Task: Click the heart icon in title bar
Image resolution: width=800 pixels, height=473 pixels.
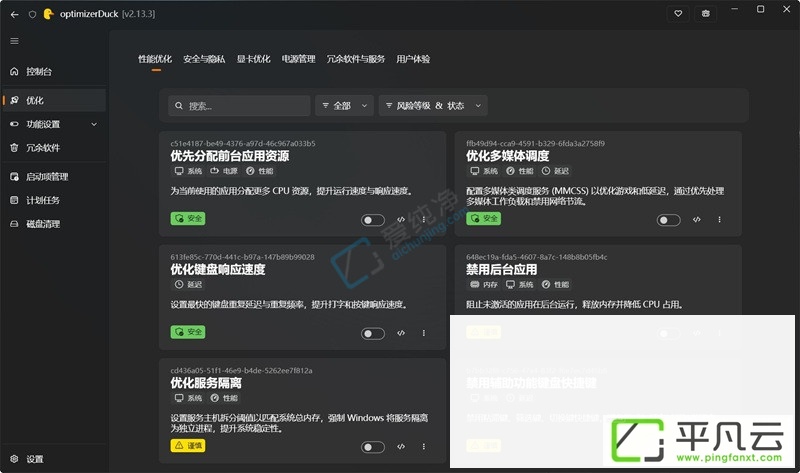Action: [x=678, y=14]
